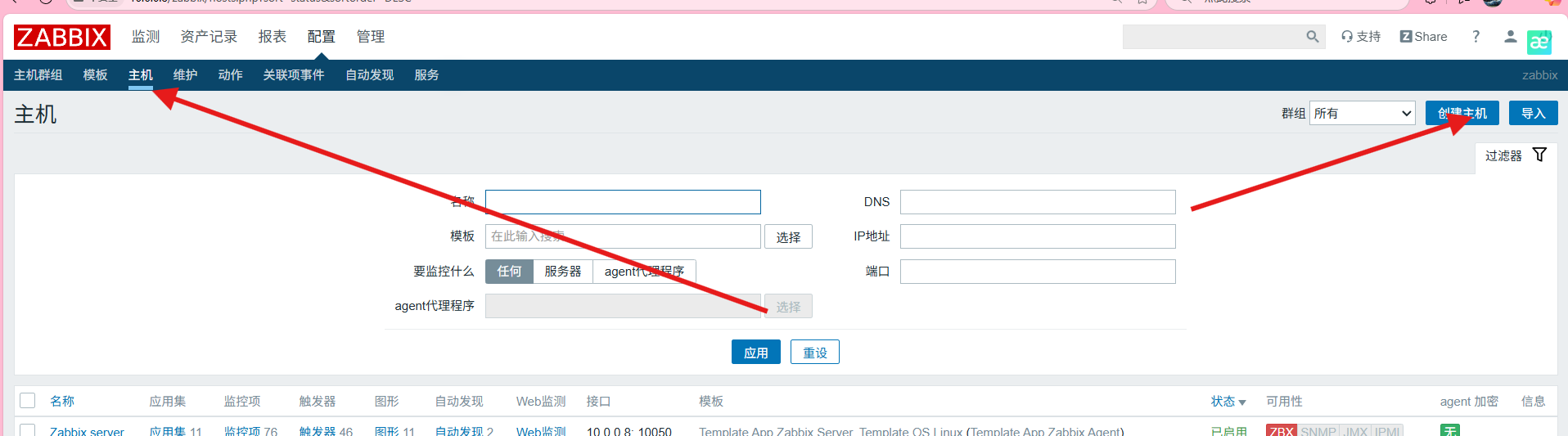Go to 动作 submenu
Viewport: 1568px width, 436px height.
tap(231, 75)
